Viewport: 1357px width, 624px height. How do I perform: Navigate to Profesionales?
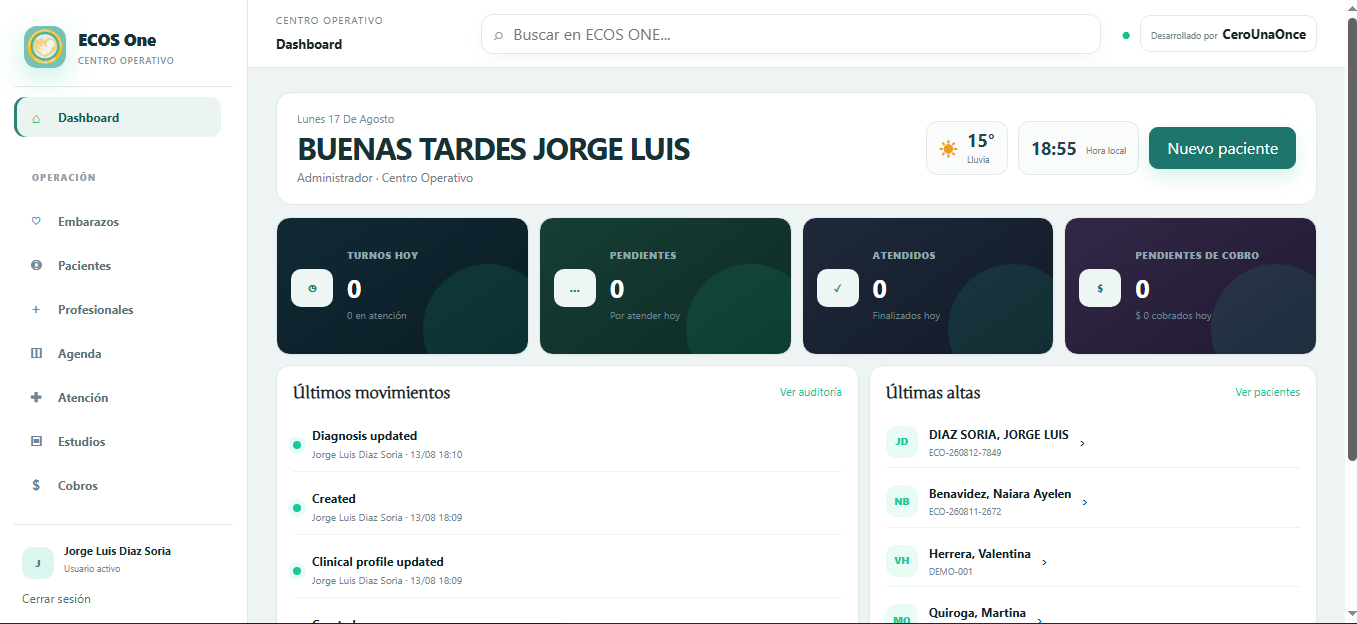pos(118,309)
